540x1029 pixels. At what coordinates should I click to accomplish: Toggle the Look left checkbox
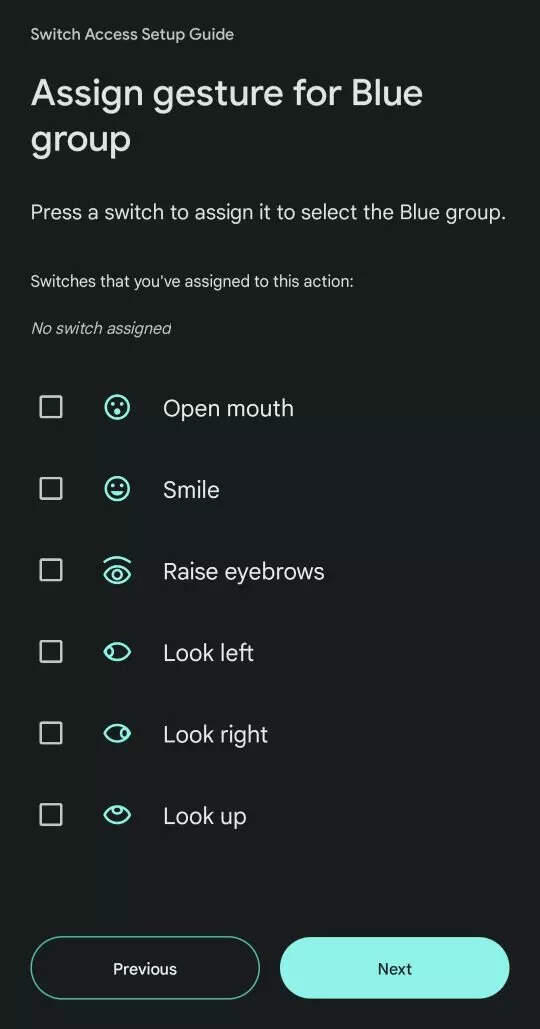[x=51, y=652]
